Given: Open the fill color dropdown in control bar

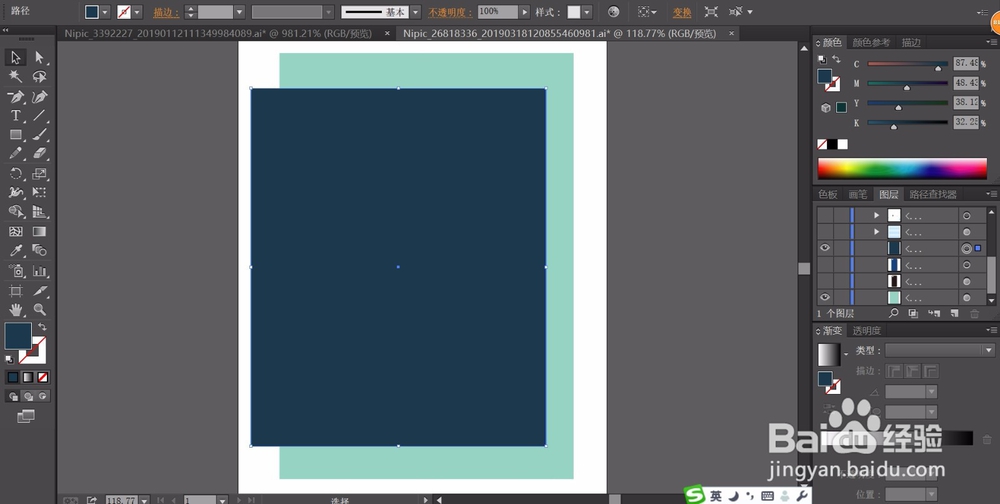Looking at the screenshot, I should (x=105, y=12).
